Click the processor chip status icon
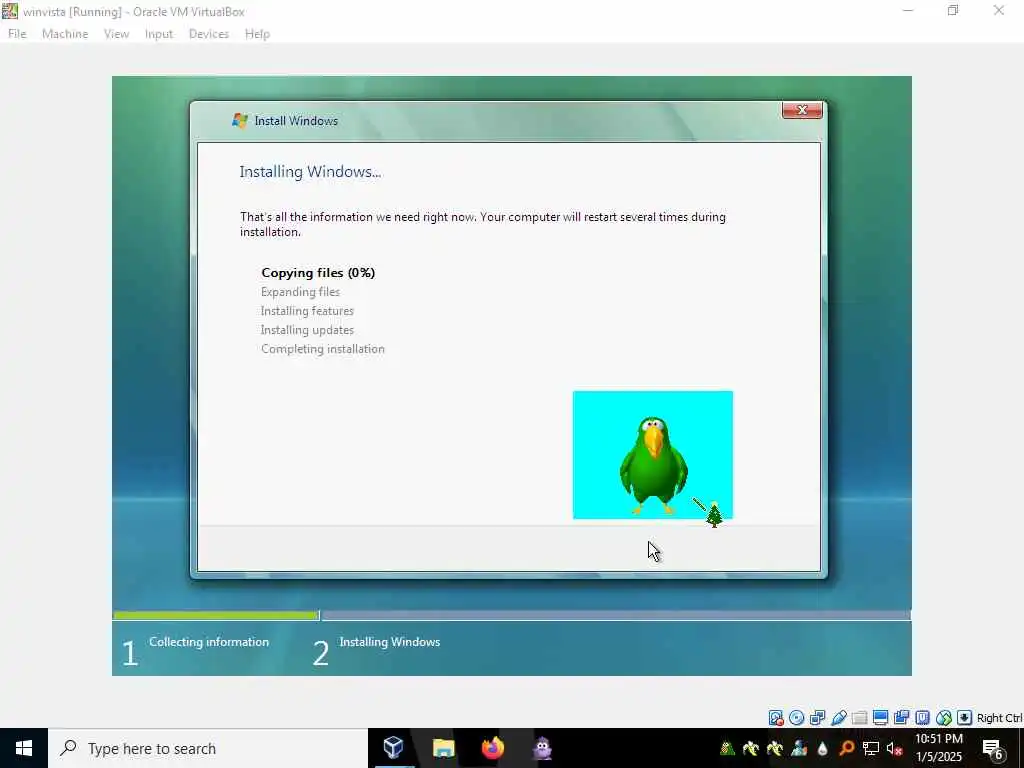Viewport: 1024px width, 768px height. point(922,718)
